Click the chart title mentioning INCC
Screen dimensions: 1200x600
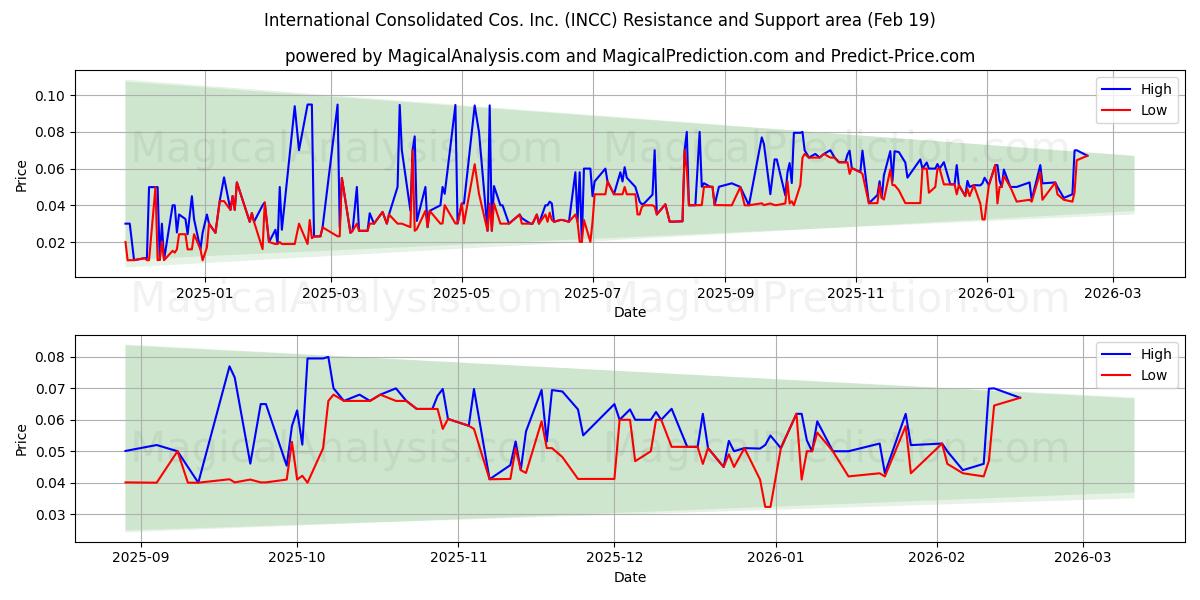(600, 20)
